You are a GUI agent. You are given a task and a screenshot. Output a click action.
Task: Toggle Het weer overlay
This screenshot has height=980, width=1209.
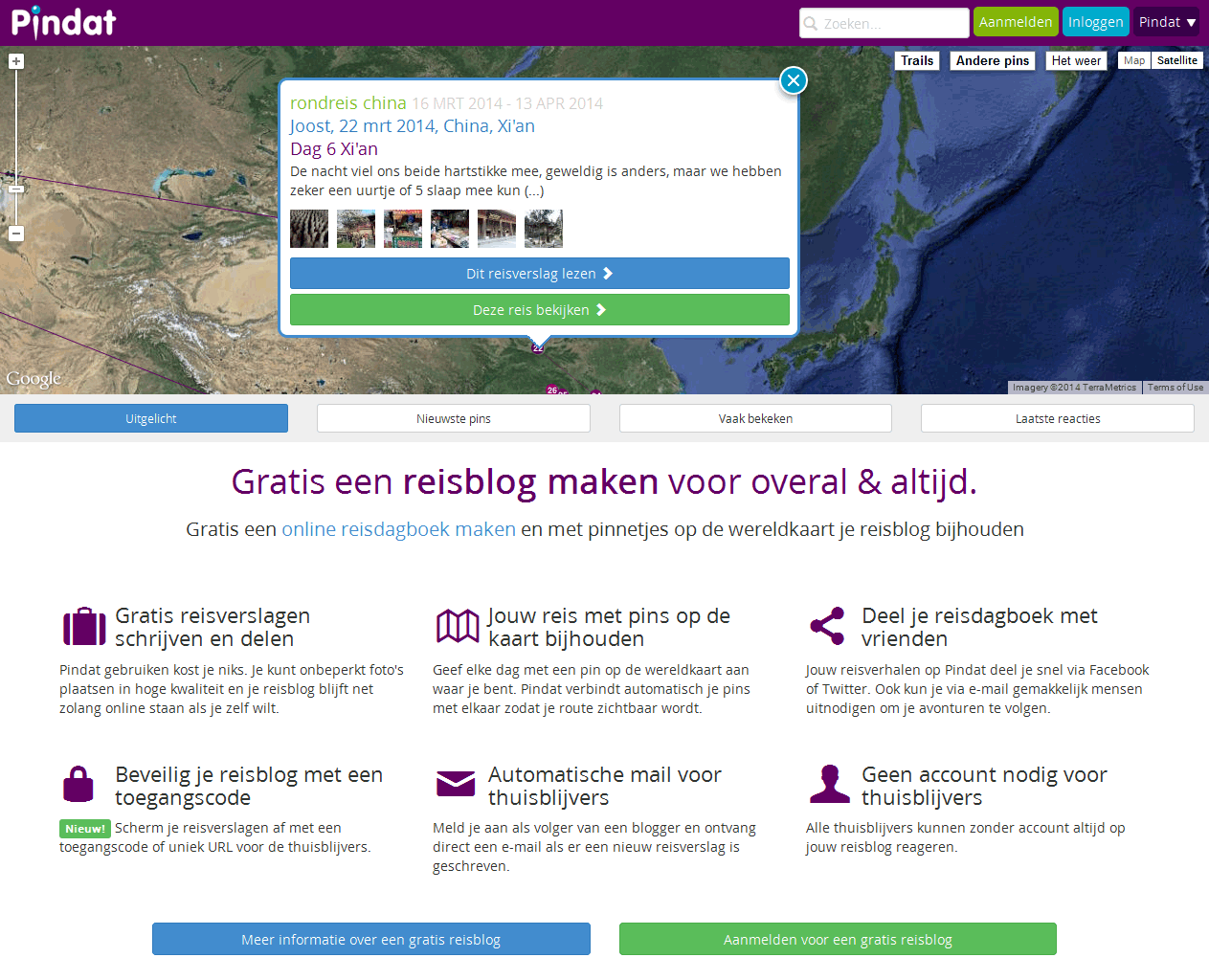[1076, 60]
